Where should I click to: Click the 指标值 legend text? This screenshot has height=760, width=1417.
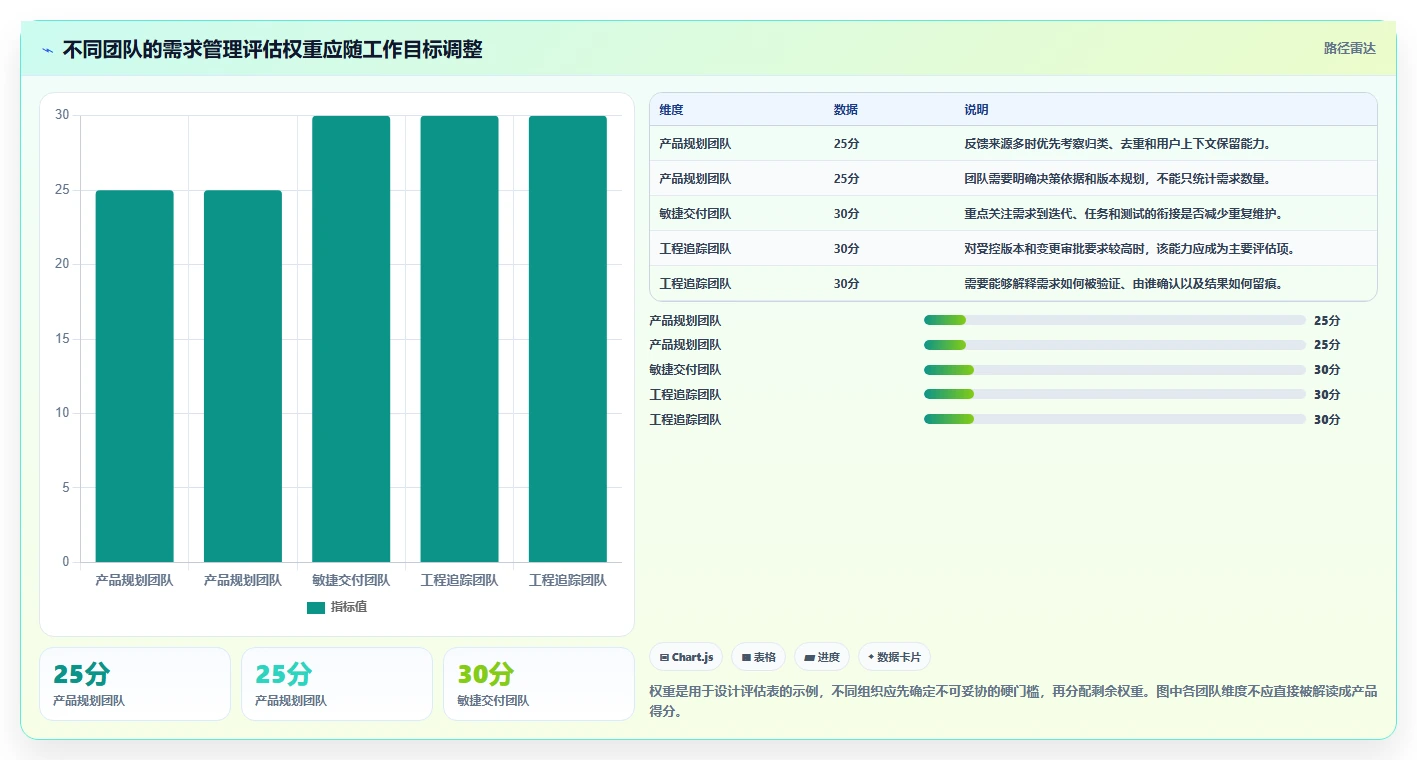point(349,607)
